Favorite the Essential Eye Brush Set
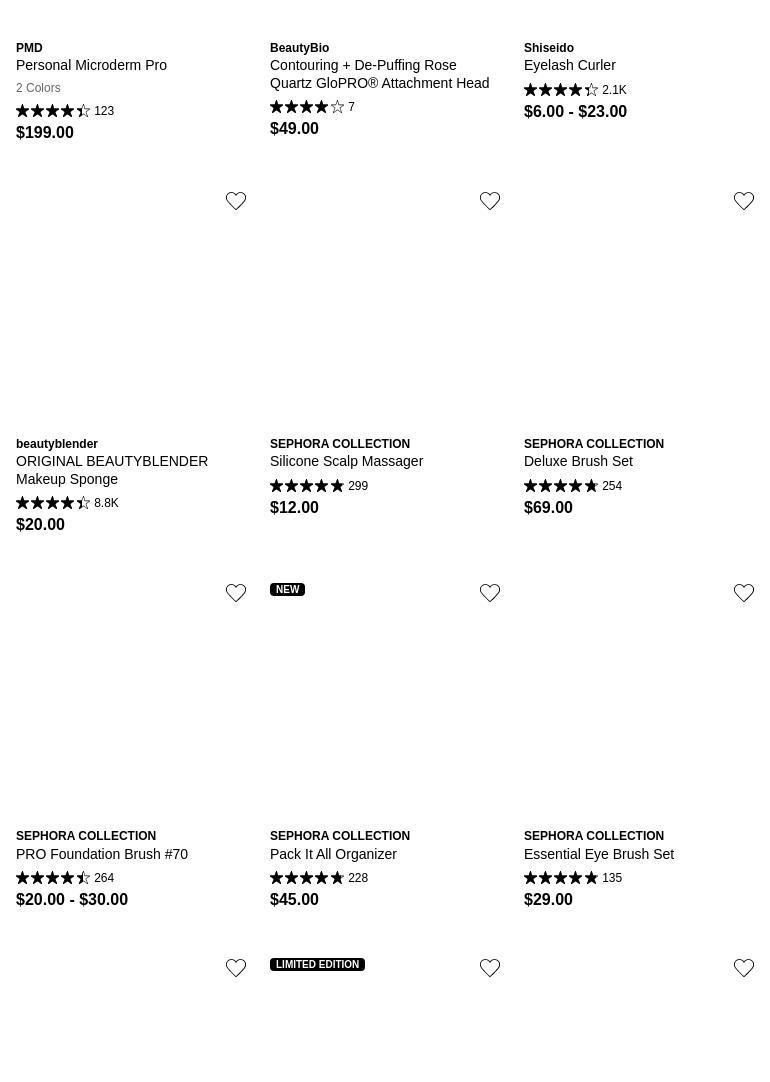770x1082 pixels. [744, 593]
